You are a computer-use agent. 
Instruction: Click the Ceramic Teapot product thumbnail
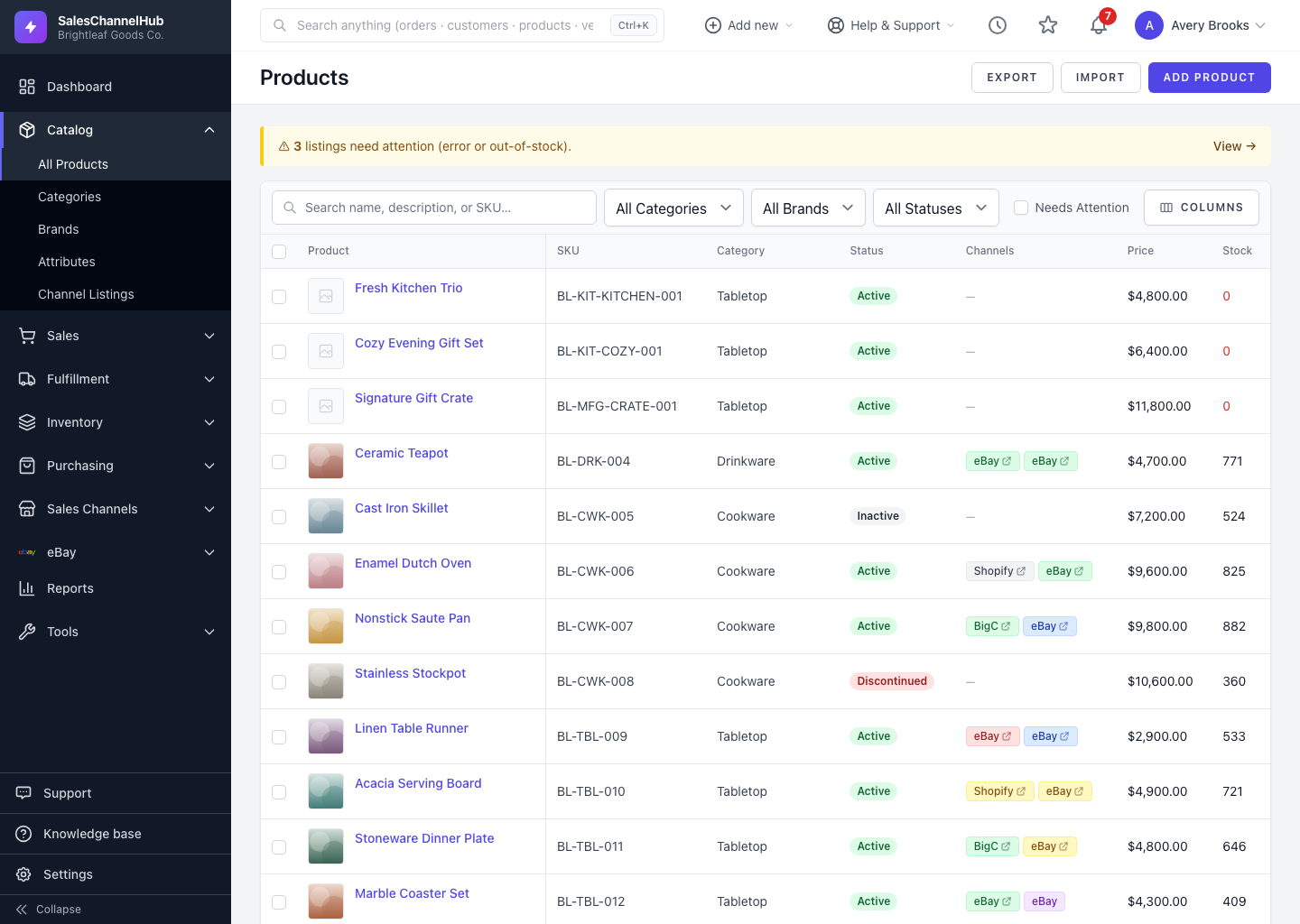click(x=326, y=461)
